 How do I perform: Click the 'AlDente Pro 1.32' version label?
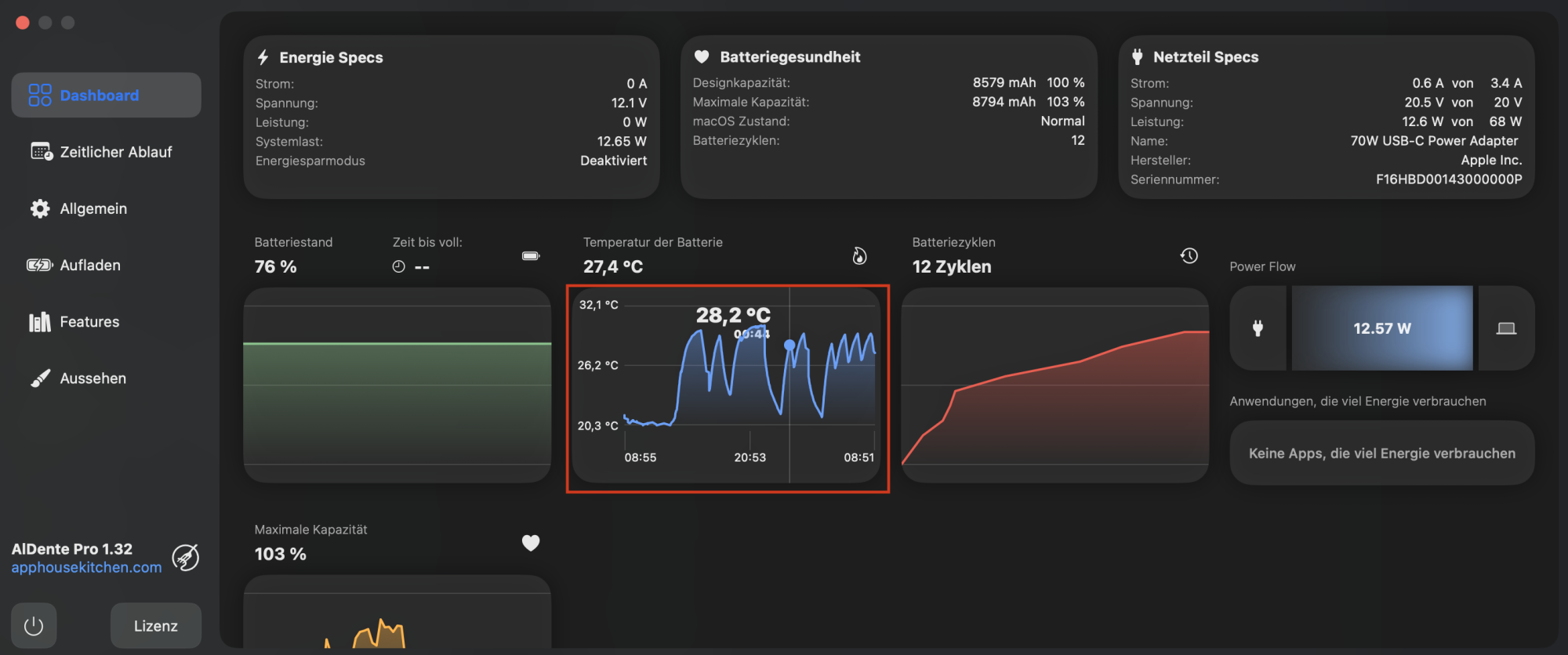[72, 549]
